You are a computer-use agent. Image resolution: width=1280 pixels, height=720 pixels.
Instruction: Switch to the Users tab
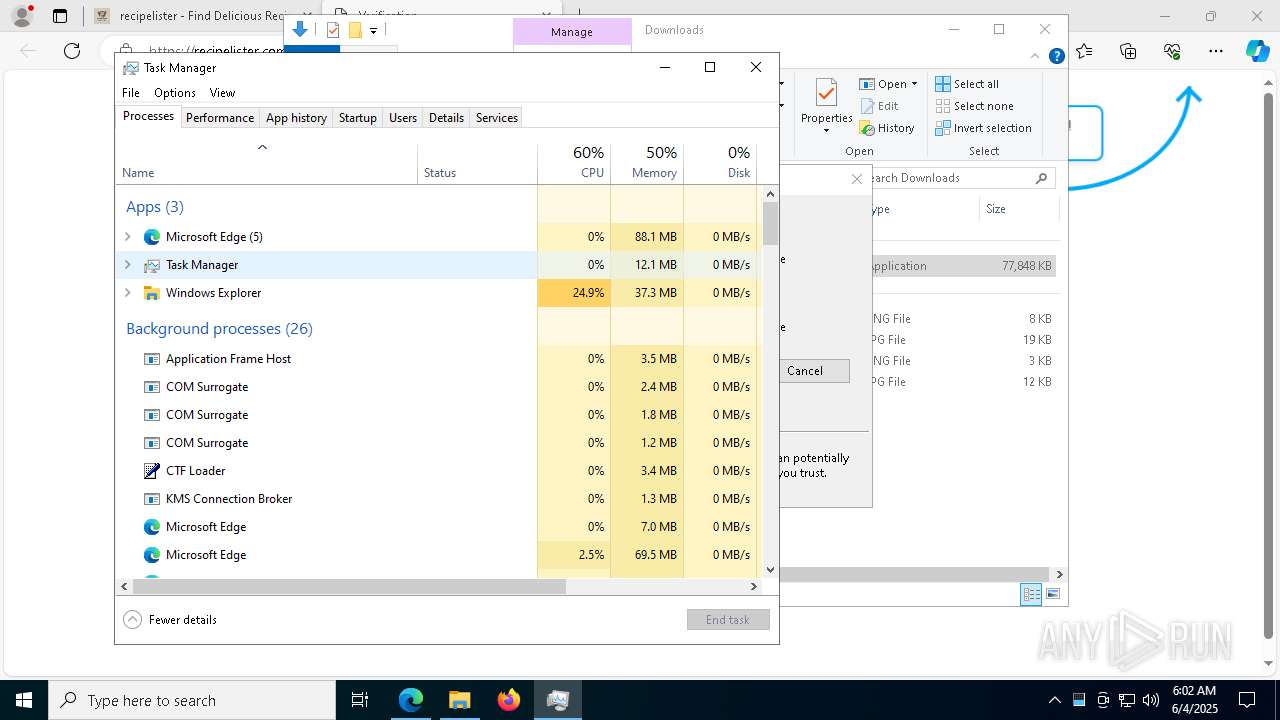[x=403, y=118]
